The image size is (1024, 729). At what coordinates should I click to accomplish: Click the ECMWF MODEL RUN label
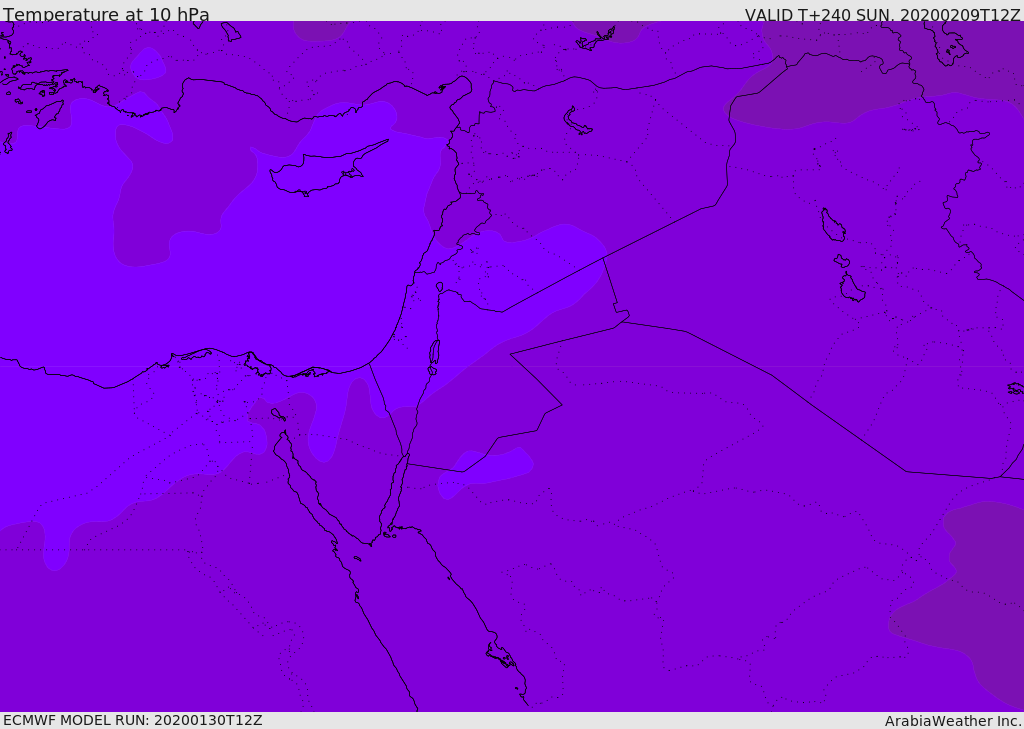pos(132,720)
